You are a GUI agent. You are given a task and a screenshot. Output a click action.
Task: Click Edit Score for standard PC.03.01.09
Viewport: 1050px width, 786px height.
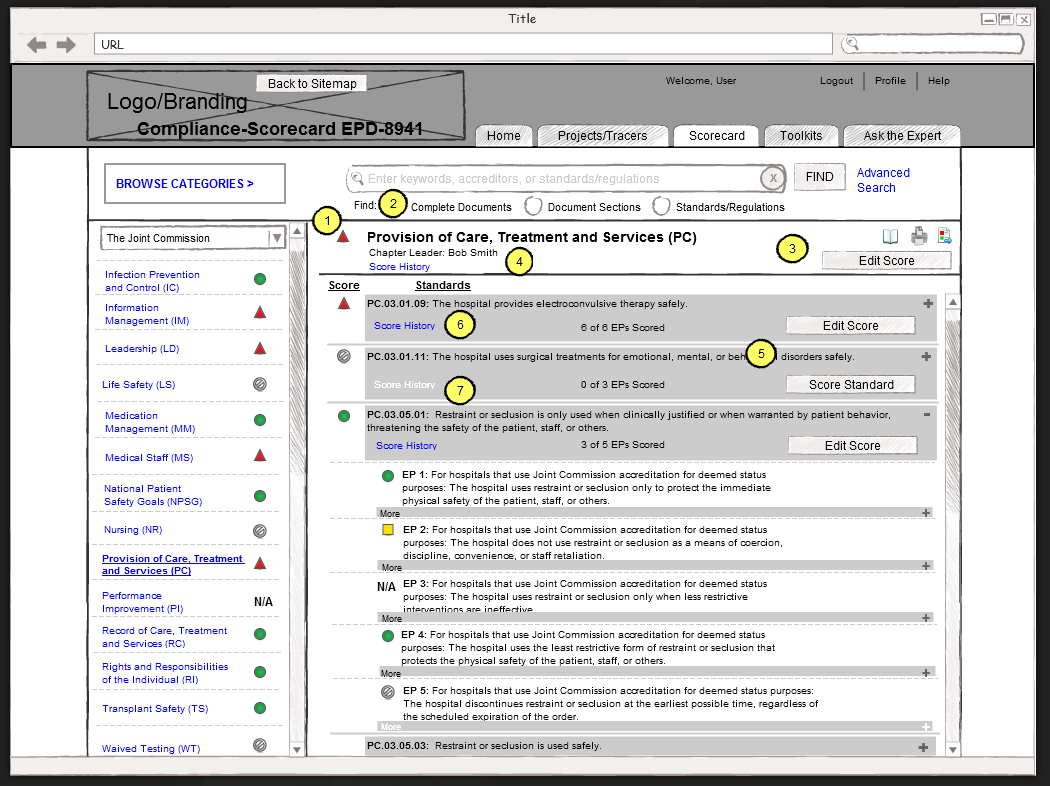point(850,325)
